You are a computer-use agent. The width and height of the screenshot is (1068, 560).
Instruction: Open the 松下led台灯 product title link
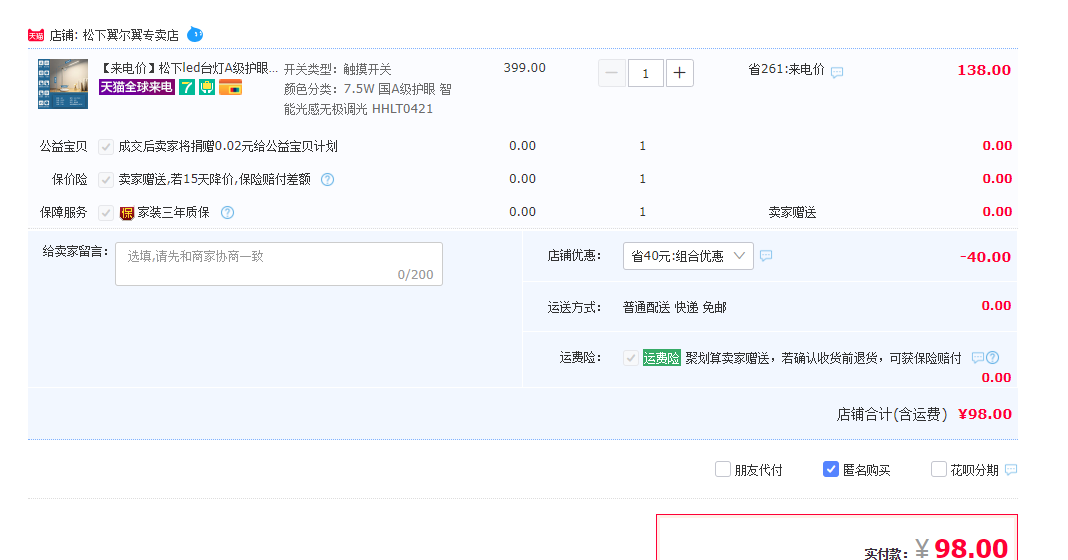coord(189,68)
